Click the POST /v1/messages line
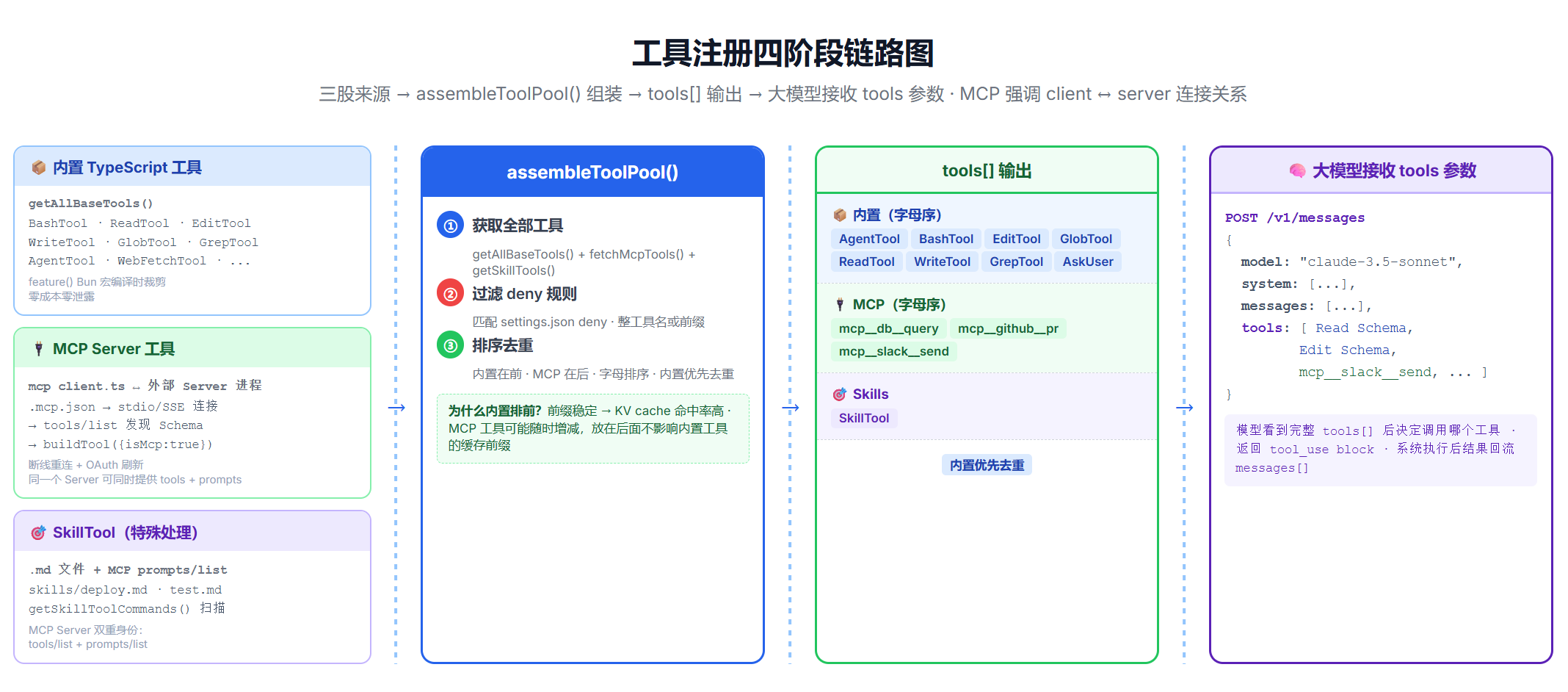 pos(1295,217)
